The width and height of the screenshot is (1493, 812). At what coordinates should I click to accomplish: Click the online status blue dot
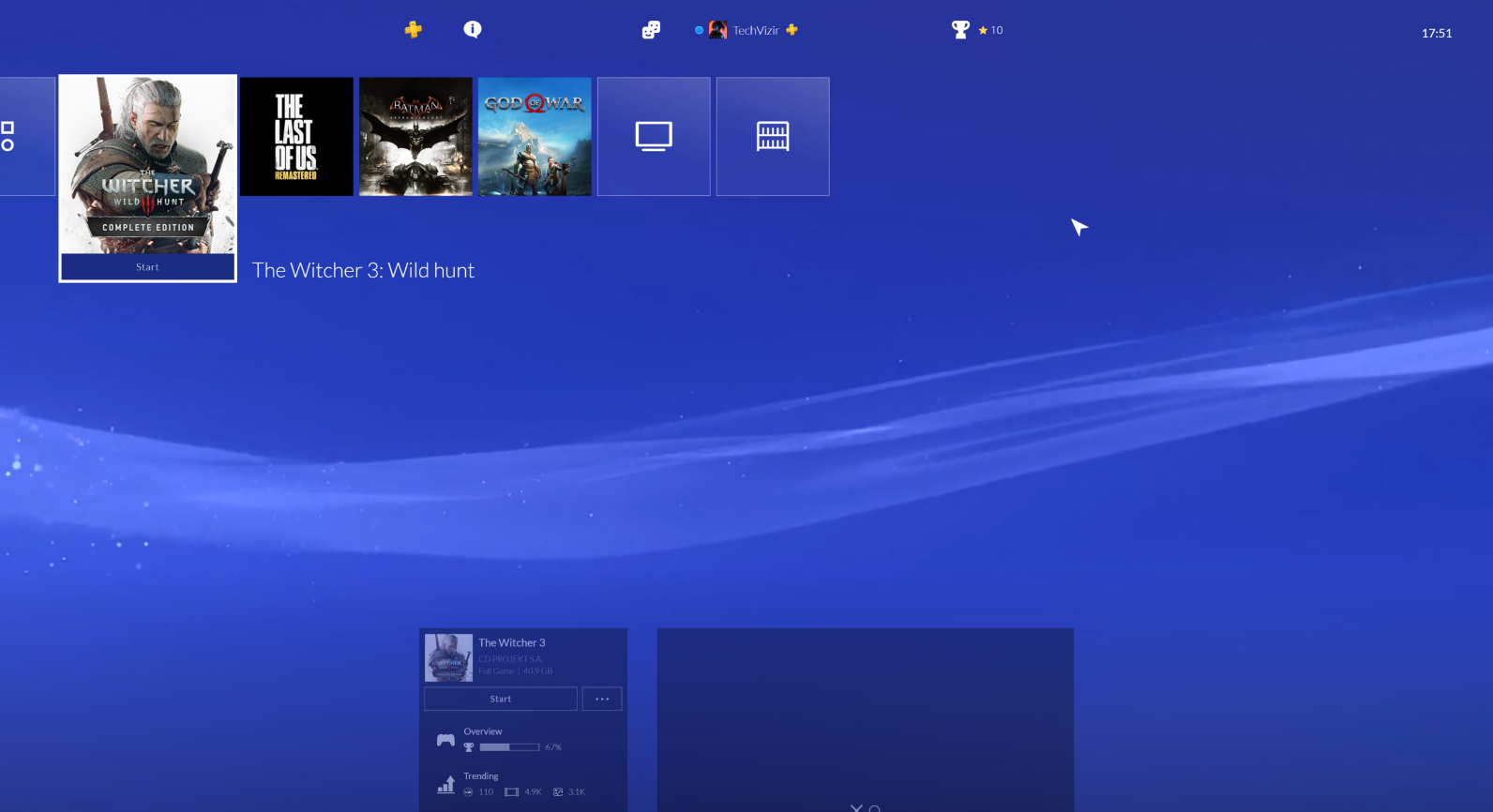click(x=699, y=30)
